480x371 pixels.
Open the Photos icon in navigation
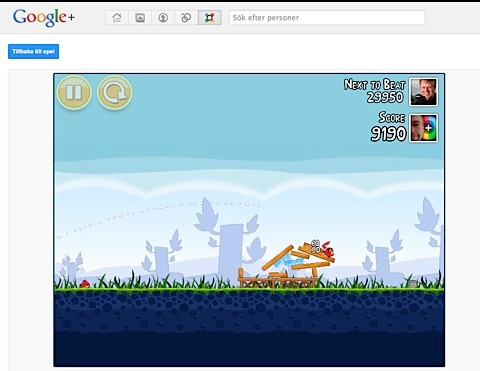[140, 18]
